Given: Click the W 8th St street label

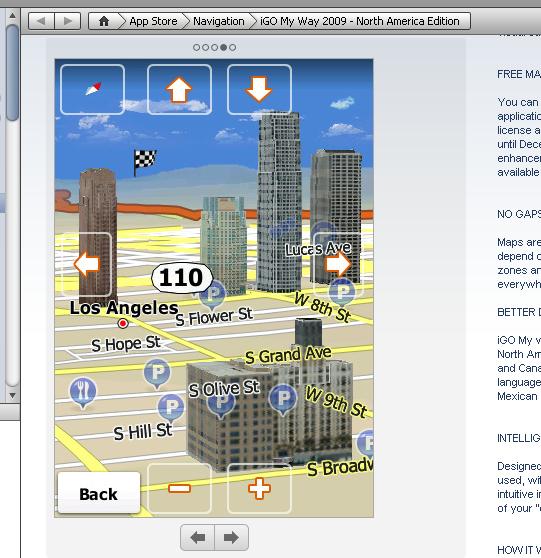Looking at the screenshot, I should point(323,307).
